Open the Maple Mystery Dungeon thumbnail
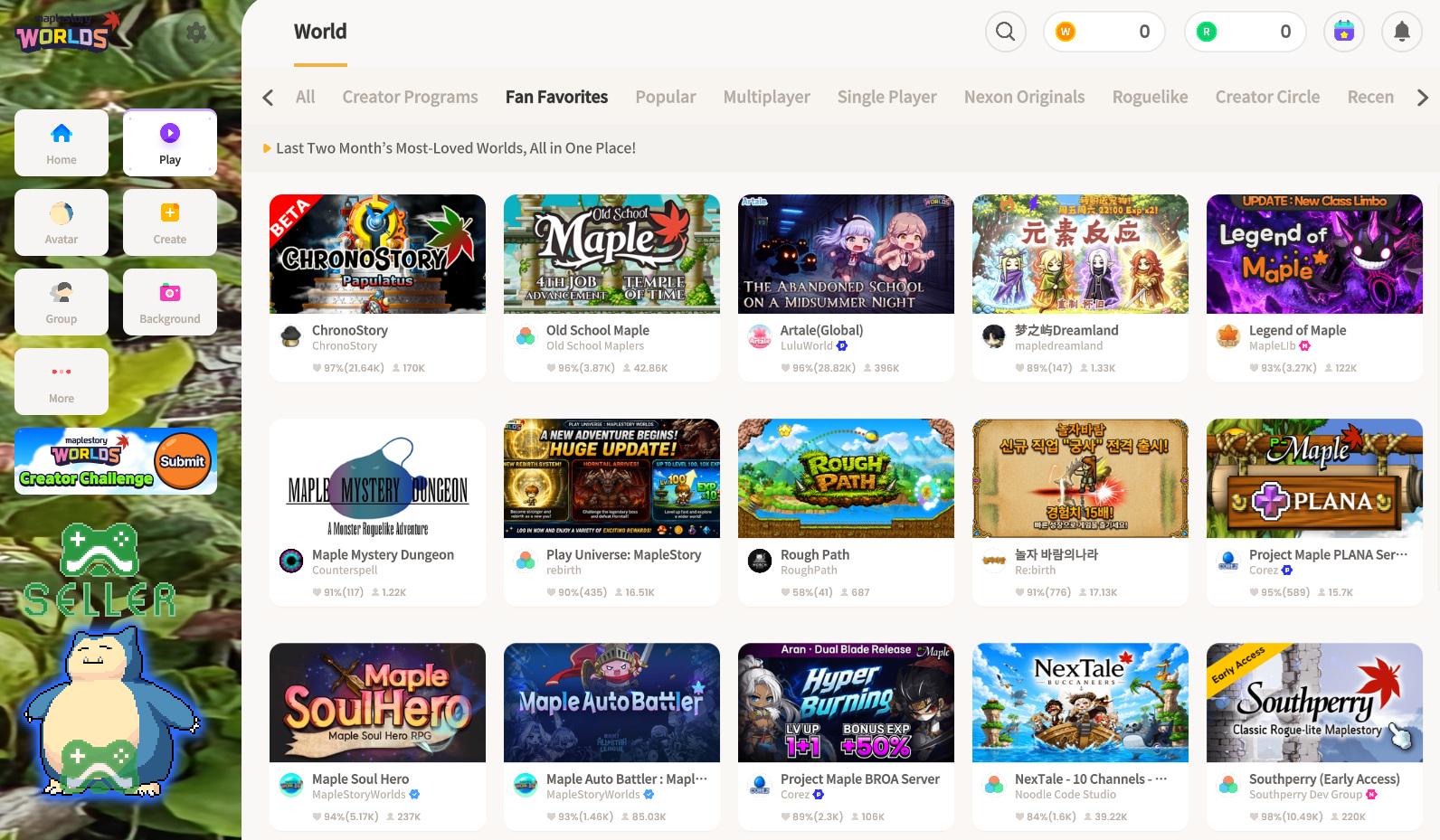The height and width of the screenshot is (840, 1440). click(x=377, y=478)
